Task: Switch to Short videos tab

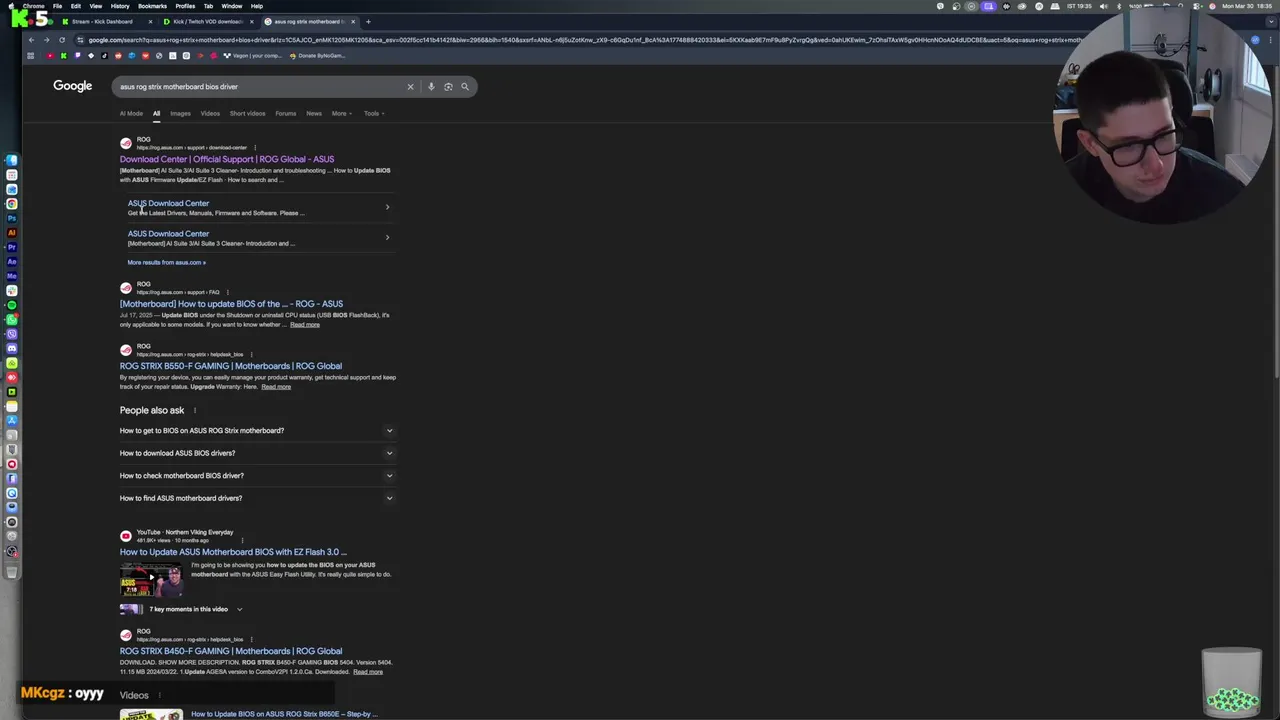Action: point(248,113)
